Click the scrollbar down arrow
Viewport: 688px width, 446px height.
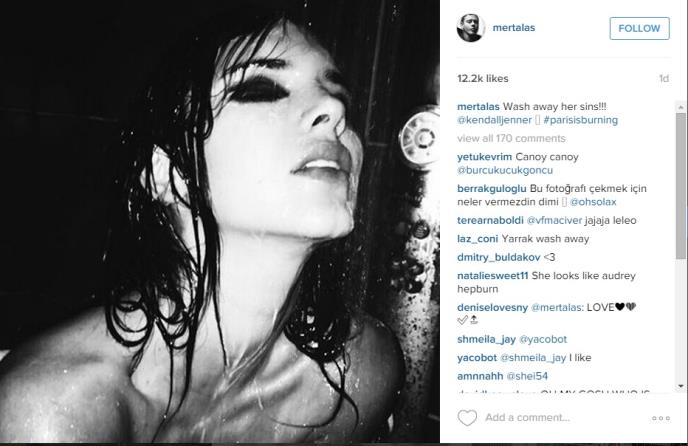(x=681, y=386)
